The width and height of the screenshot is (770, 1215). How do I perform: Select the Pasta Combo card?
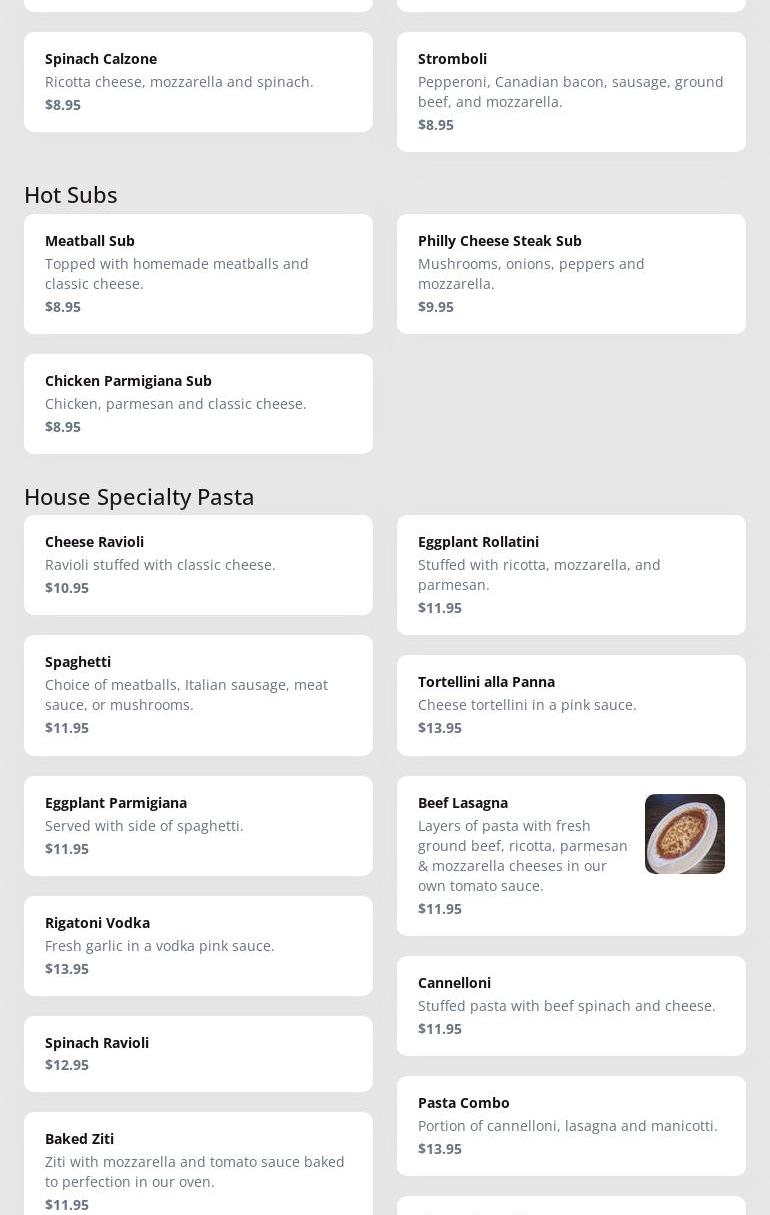pos(571,1126)
